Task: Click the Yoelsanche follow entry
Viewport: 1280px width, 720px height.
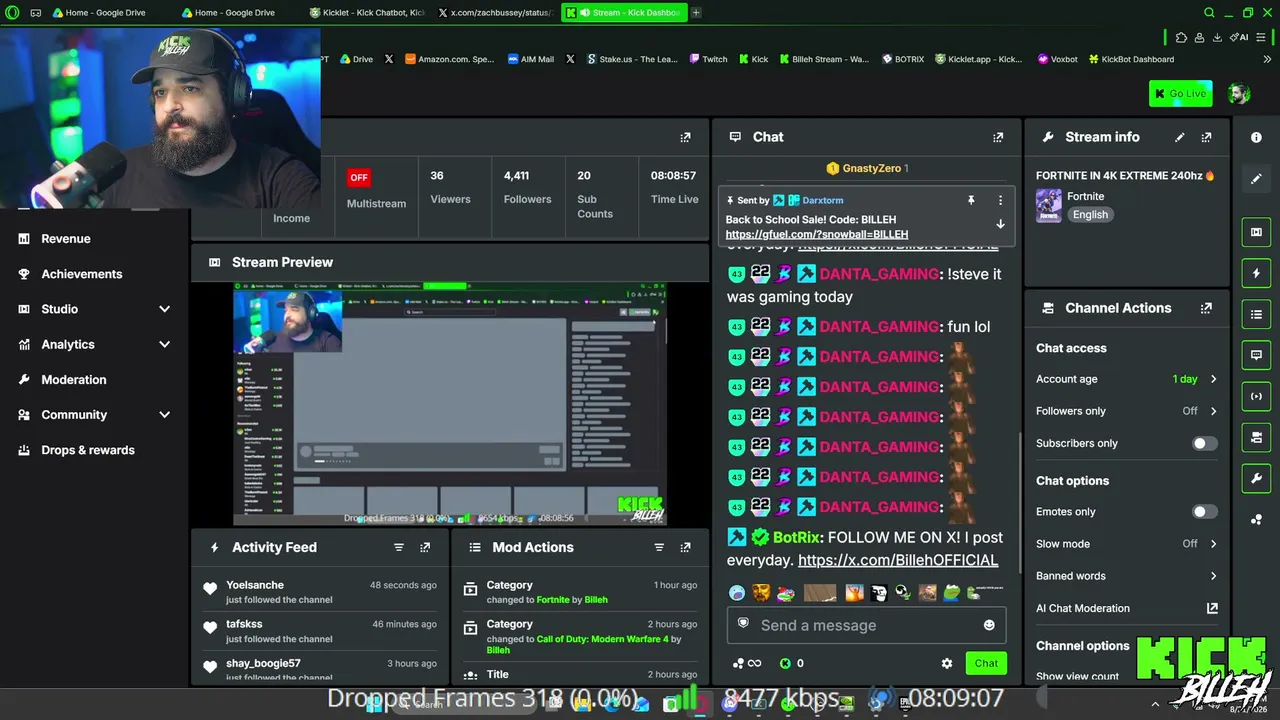Action: pos(320,592)
